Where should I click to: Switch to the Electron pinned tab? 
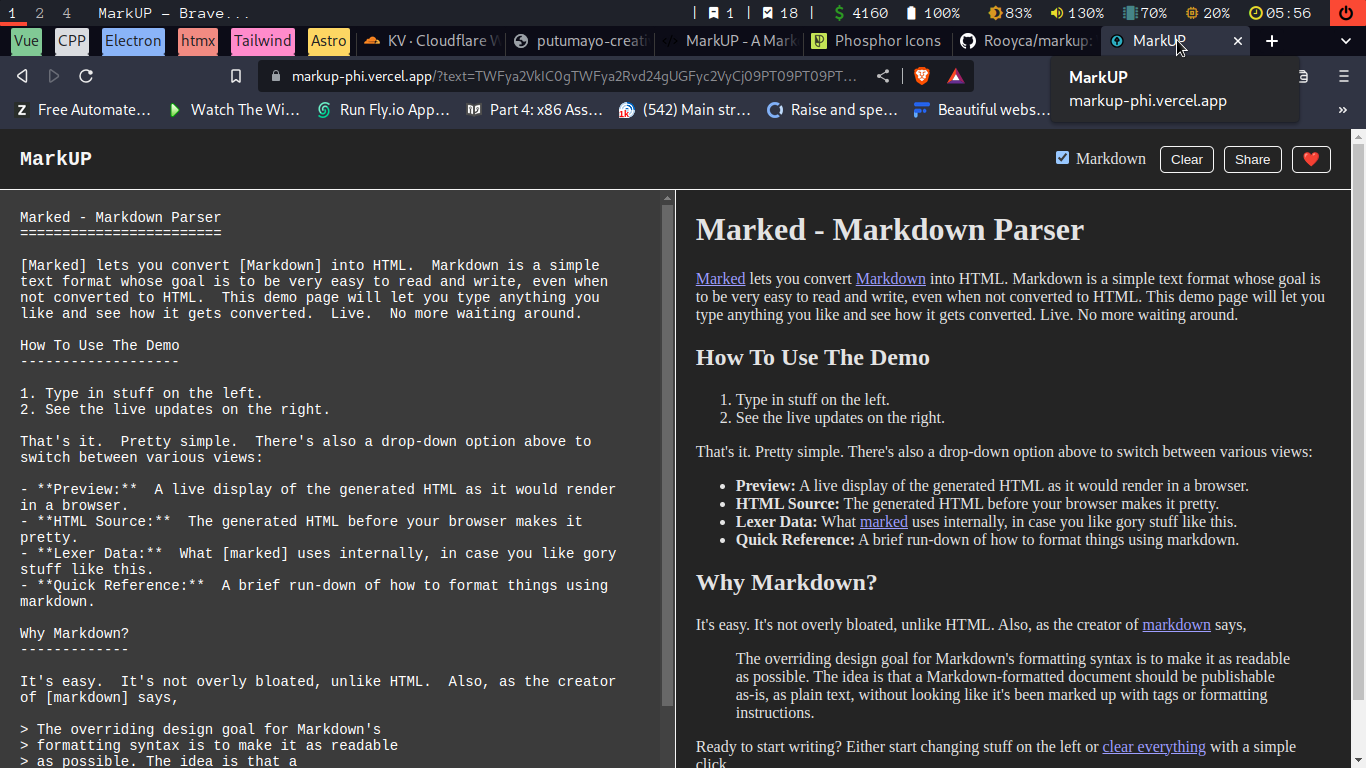(x=133, y=41)
